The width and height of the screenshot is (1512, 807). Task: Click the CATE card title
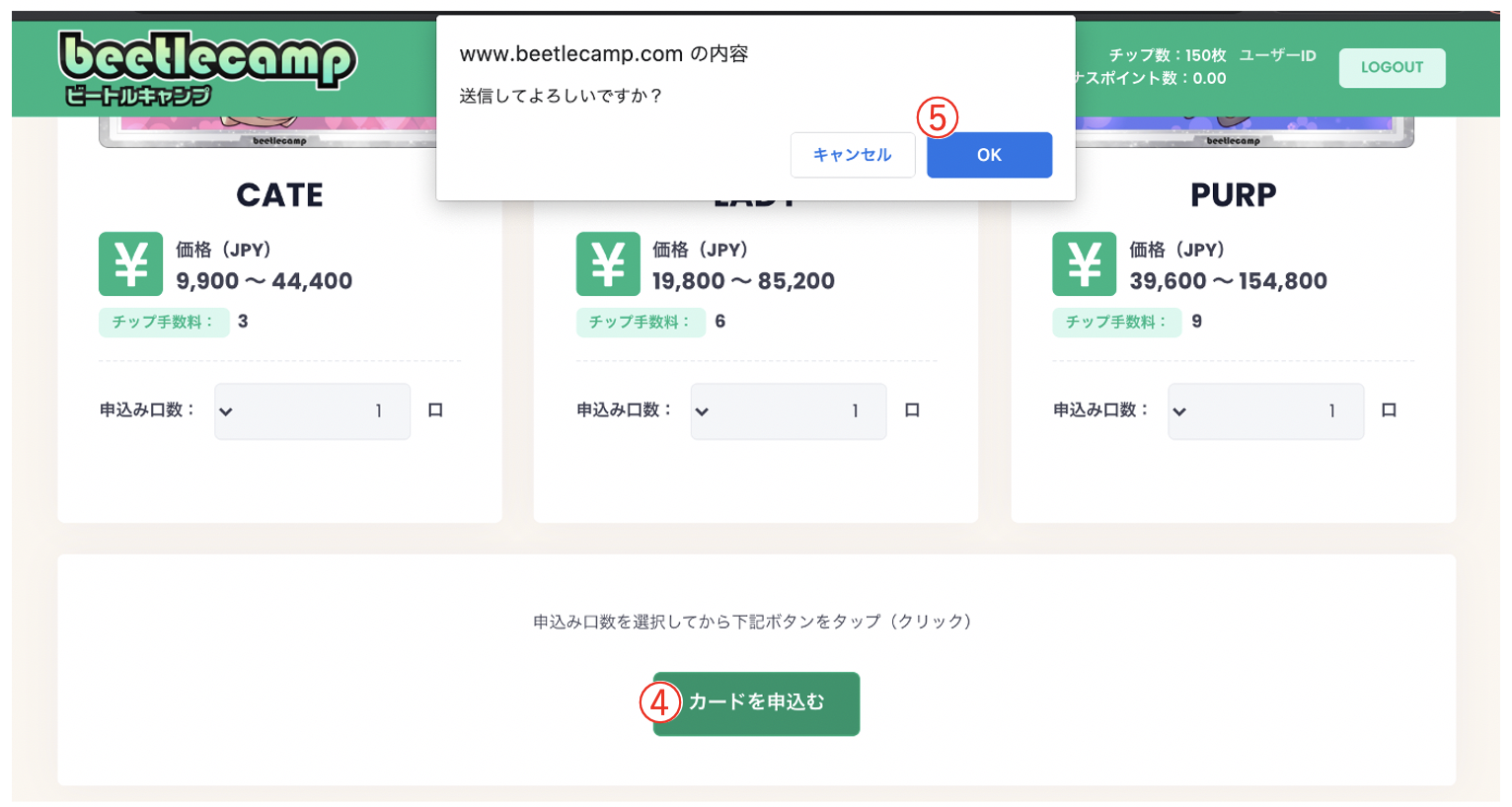(x=280, y=195)
